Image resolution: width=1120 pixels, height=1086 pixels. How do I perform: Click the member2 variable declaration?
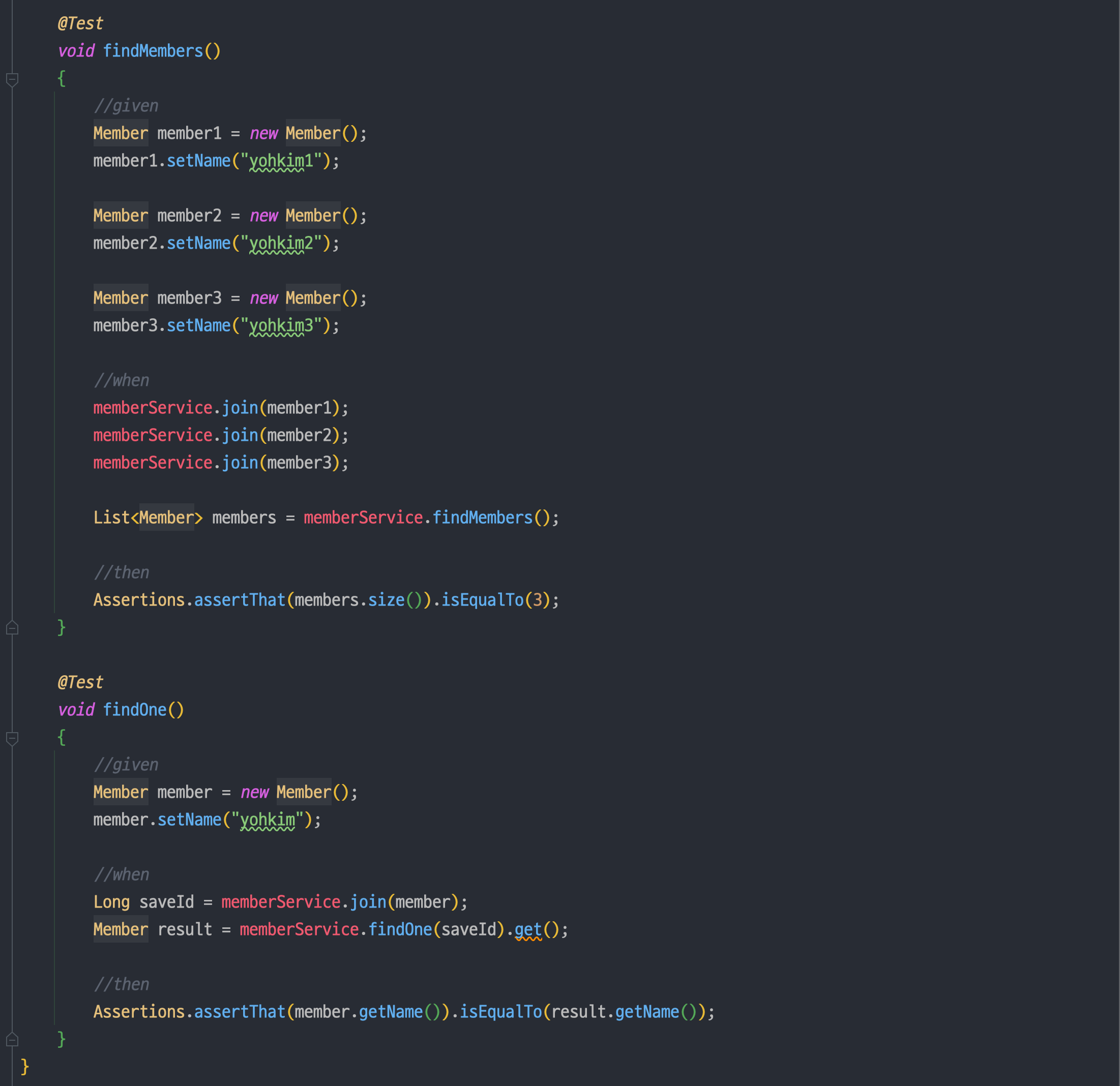[x=189, y=216]
